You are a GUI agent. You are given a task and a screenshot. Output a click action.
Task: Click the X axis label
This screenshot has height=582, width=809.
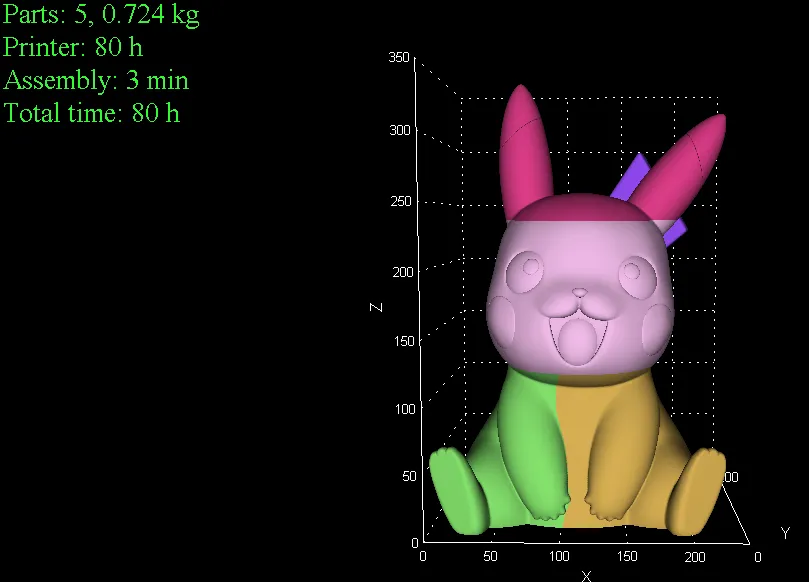click(585, 574)
